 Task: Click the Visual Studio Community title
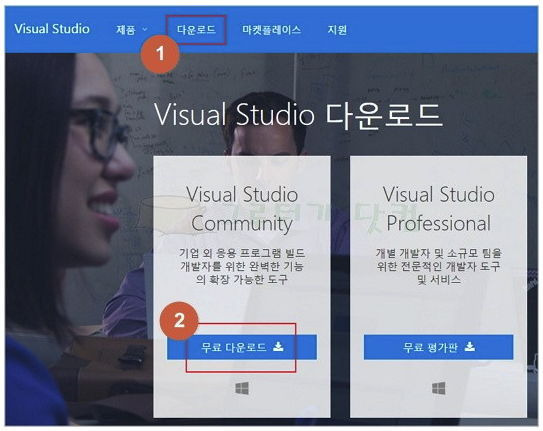[242, 209]
